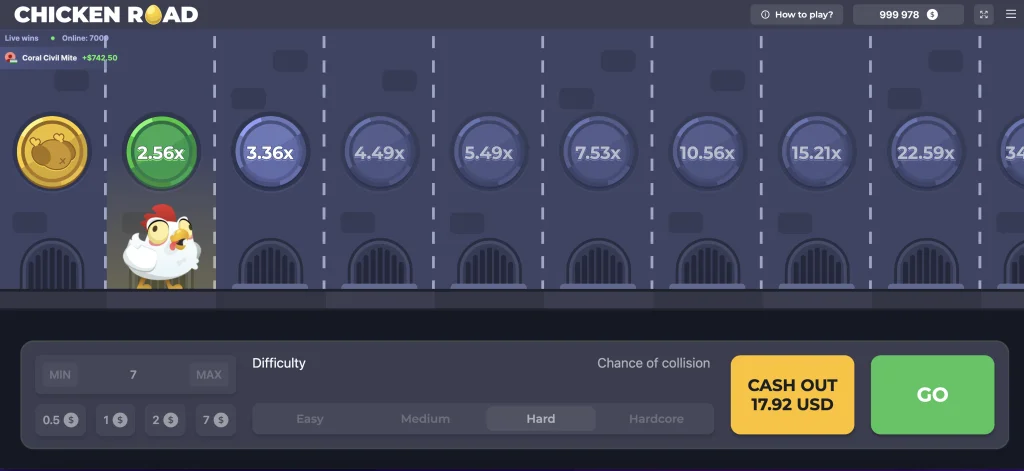Click the sewer grate under 15.21x

pos(817,263)
